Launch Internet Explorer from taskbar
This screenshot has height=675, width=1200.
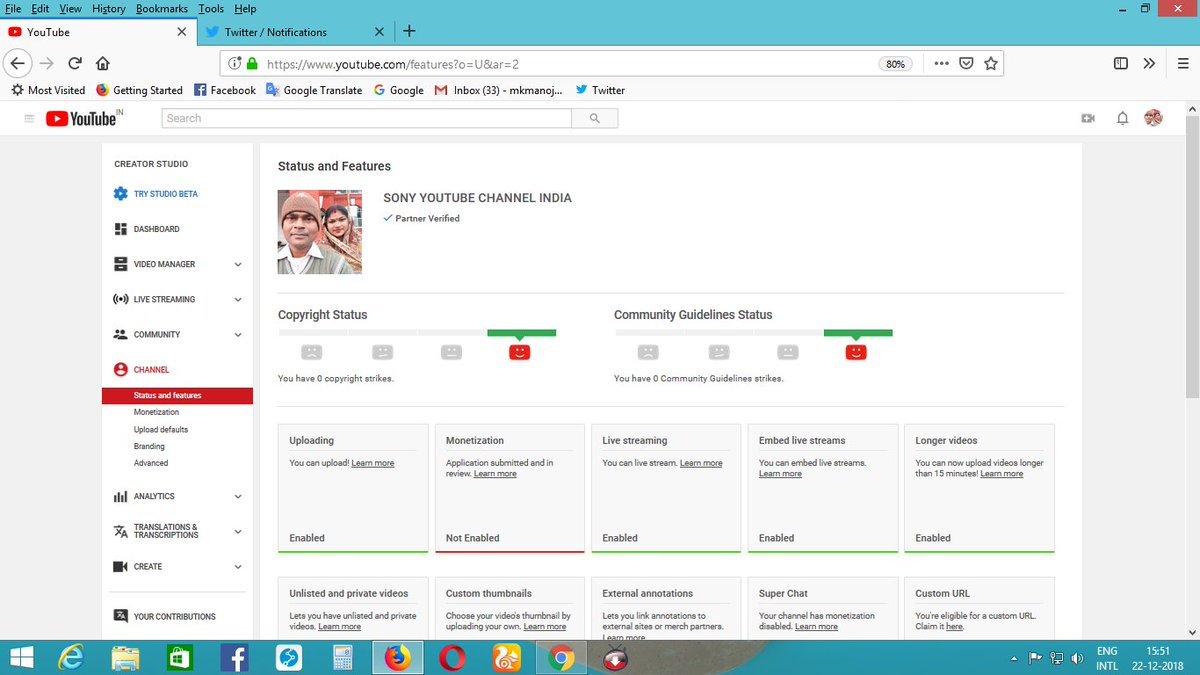point(72,658)
